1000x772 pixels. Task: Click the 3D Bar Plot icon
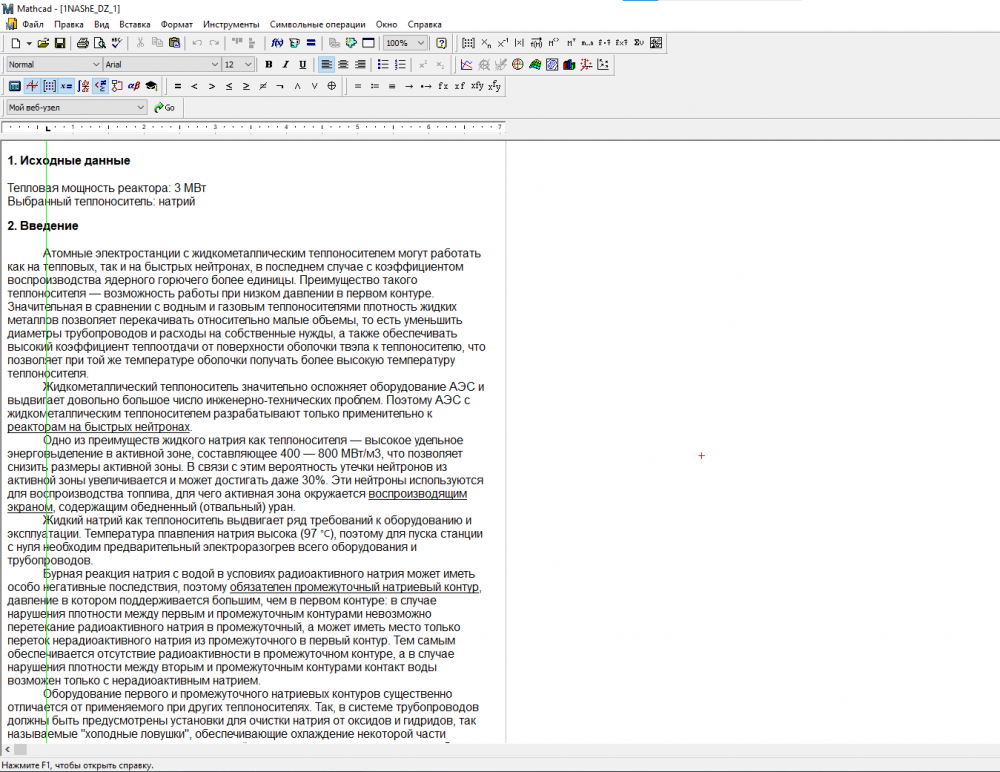(569, 64)
